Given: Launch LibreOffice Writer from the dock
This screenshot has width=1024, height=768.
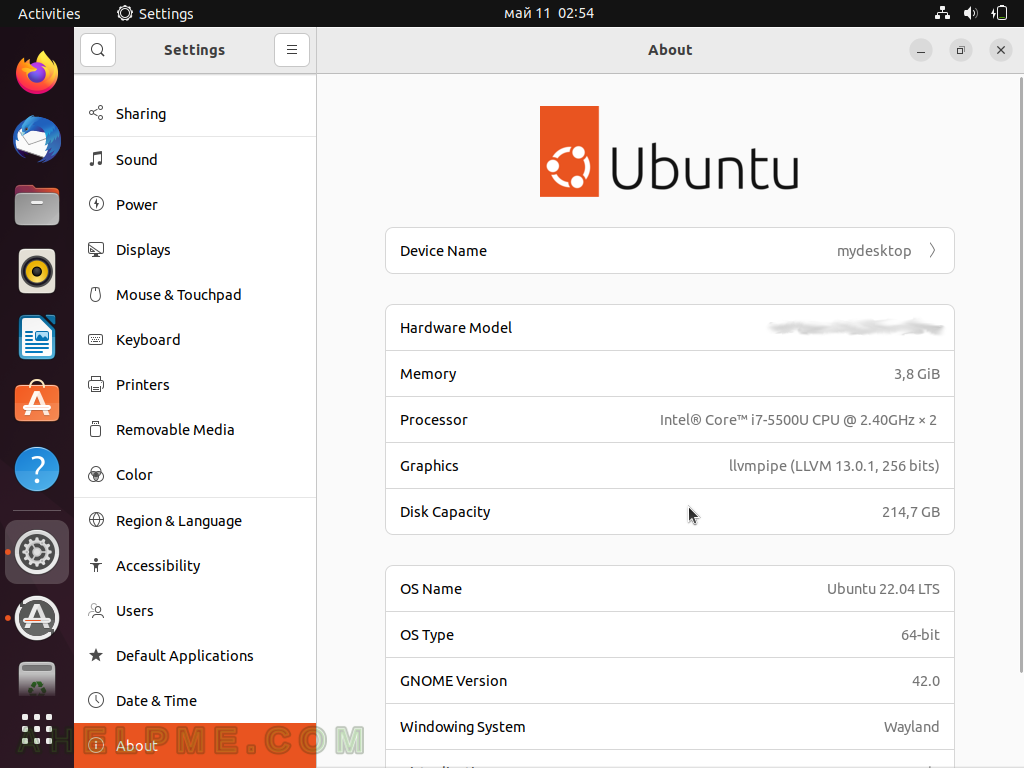Looking at the screenshot, I should 37,337.
